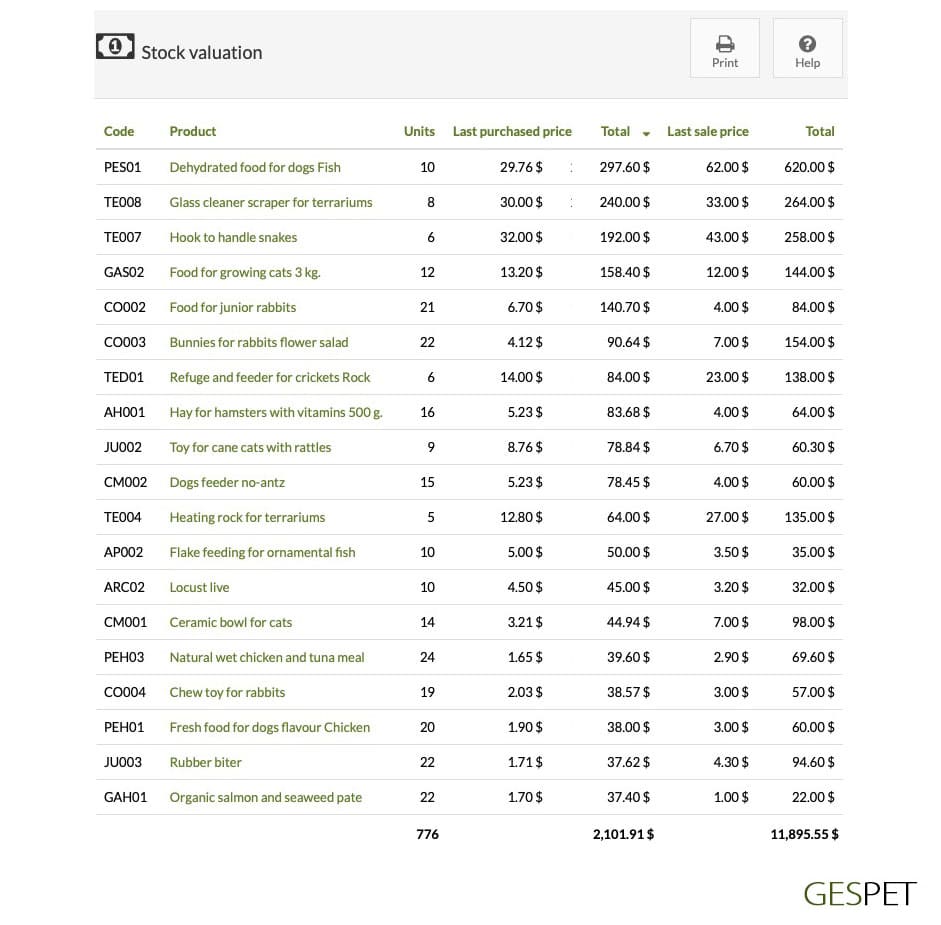The height and width of the screenshot is (925, 941).
Task: Click the Print printer icon
Action: point(724,44)
